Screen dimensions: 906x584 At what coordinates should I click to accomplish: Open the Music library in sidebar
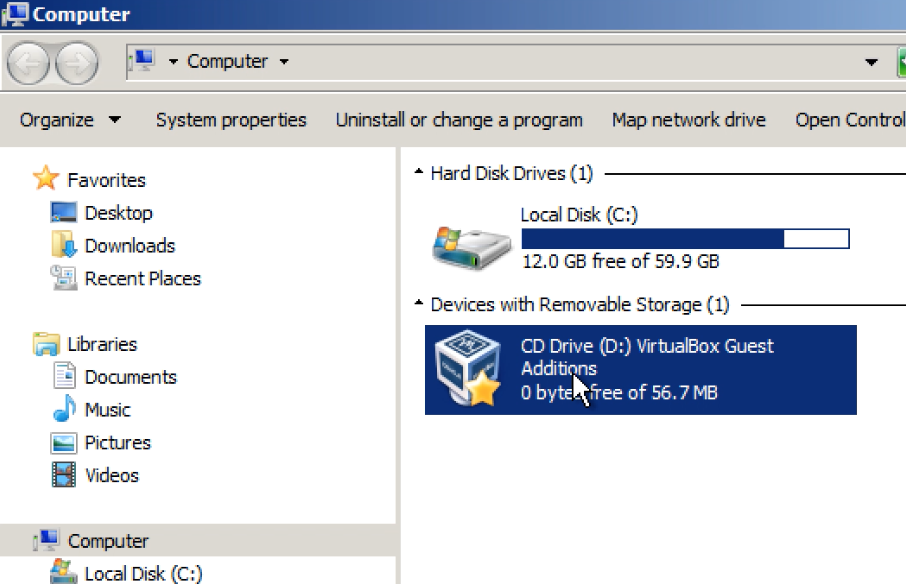click(x=107, y=410)
